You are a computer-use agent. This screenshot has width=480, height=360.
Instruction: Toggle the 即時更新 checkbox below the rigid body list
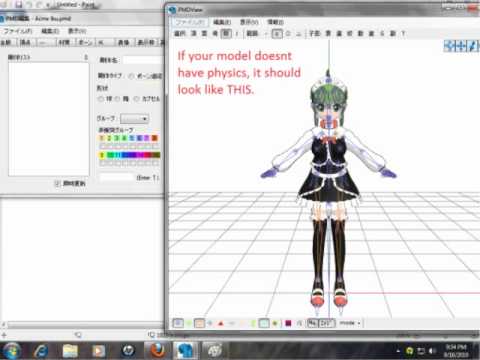tap(57, 183)
